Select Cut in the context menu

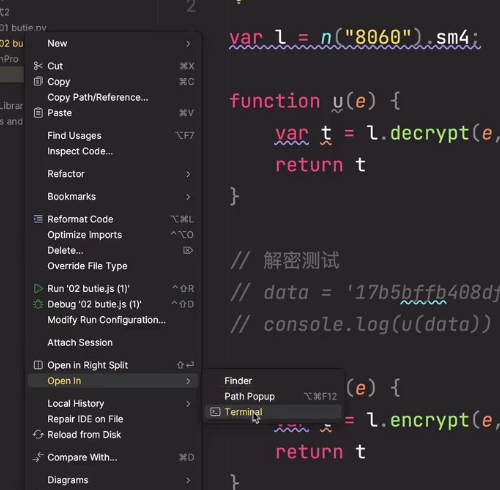(113, 66)
